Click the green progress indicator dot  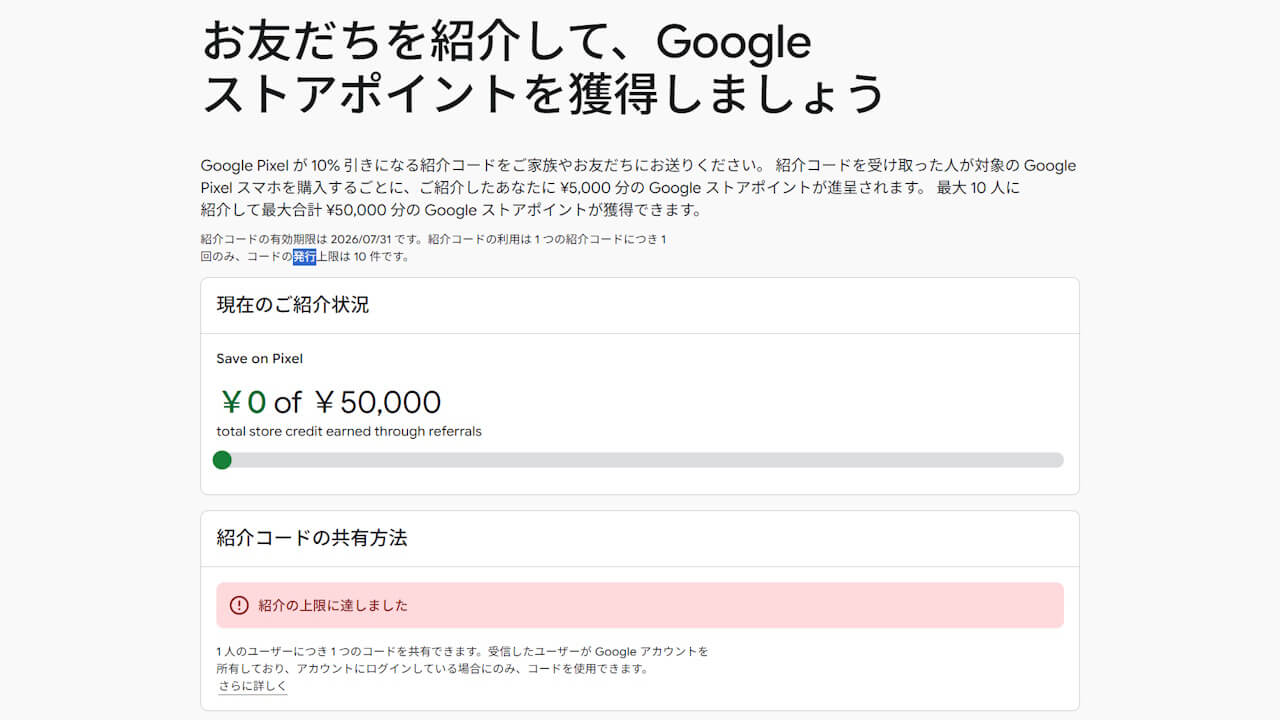coord(222,460)
